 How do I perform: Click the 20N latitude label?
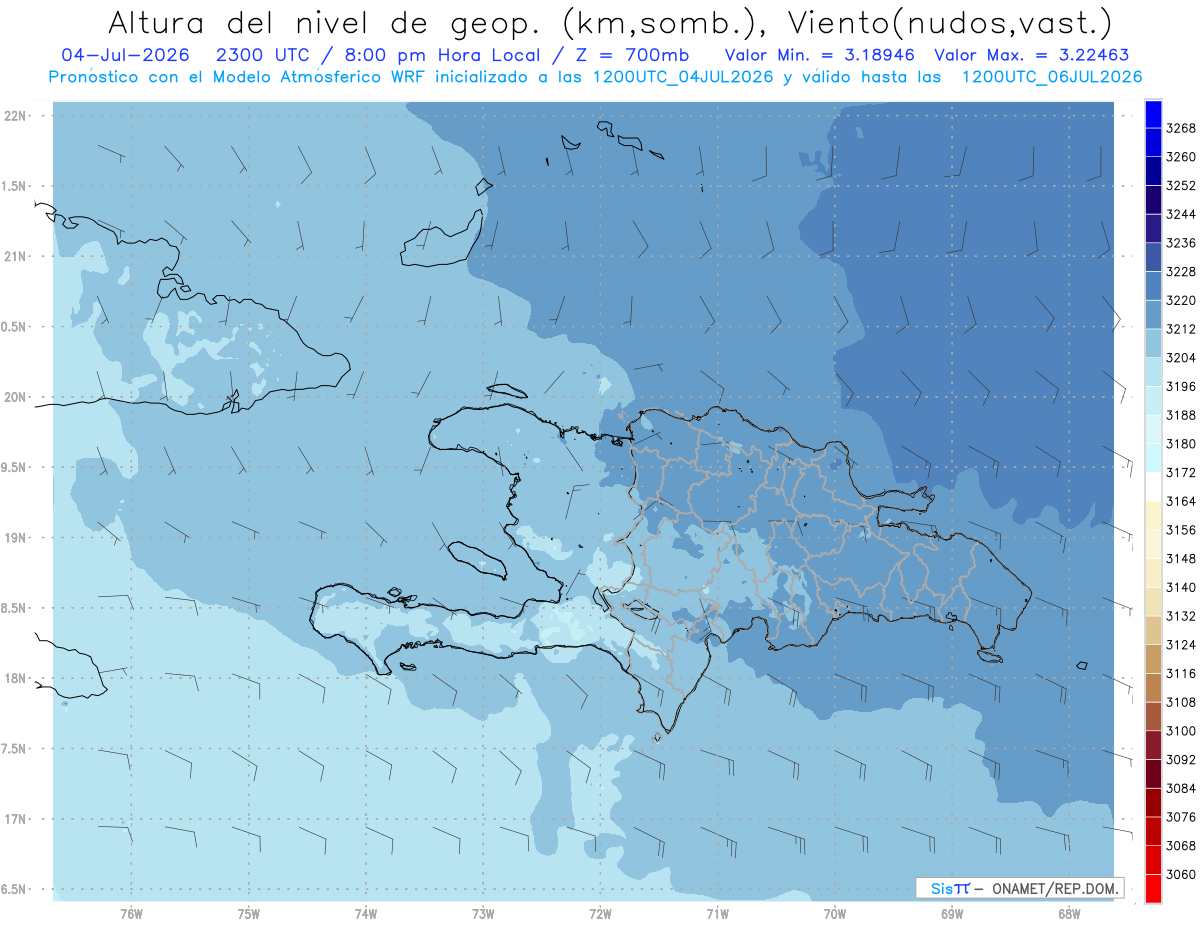click(x=16, y=398)
